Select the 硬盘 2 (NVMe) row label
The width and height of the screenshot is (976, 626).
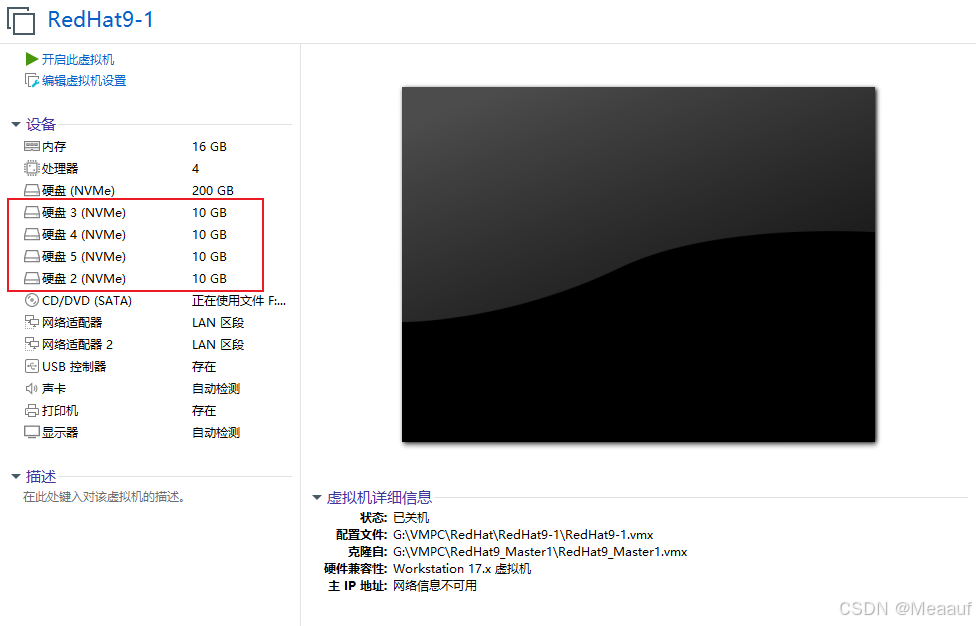(84, 279)
